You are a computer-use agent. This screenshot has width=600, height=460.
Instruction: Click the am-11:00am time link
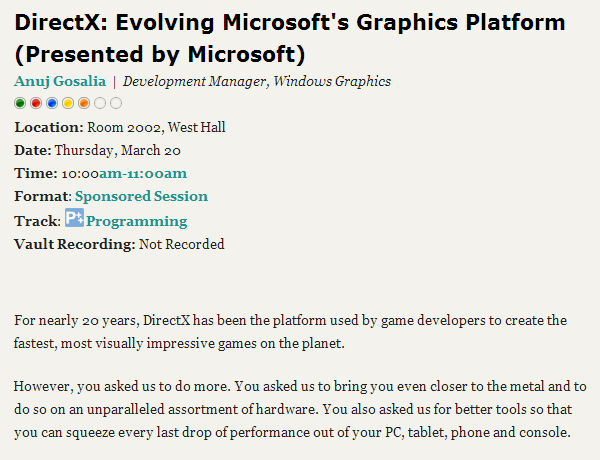[x=143, y=173]
